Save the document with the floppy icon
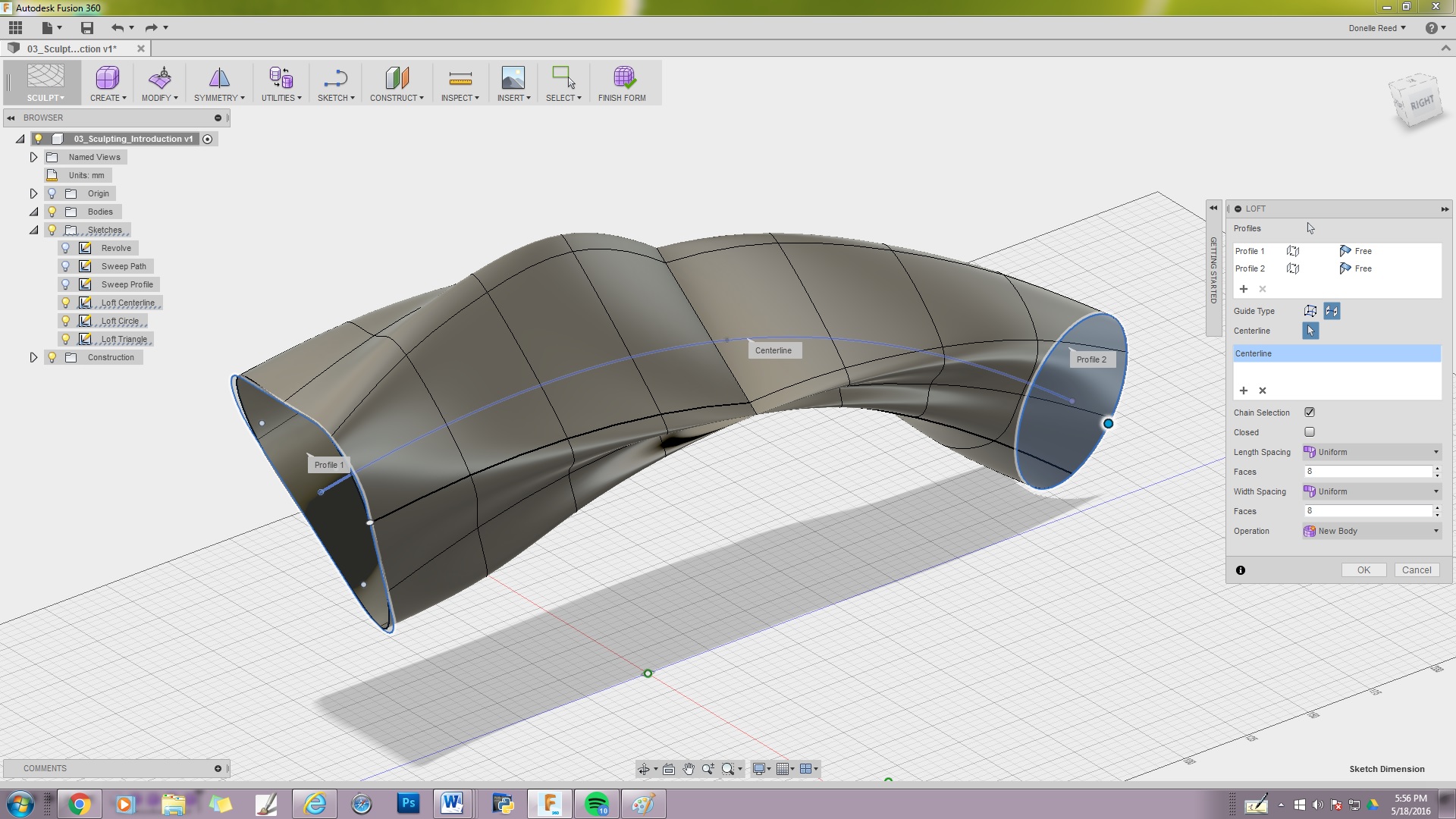The image size is (1456, 819). point(87,28)
